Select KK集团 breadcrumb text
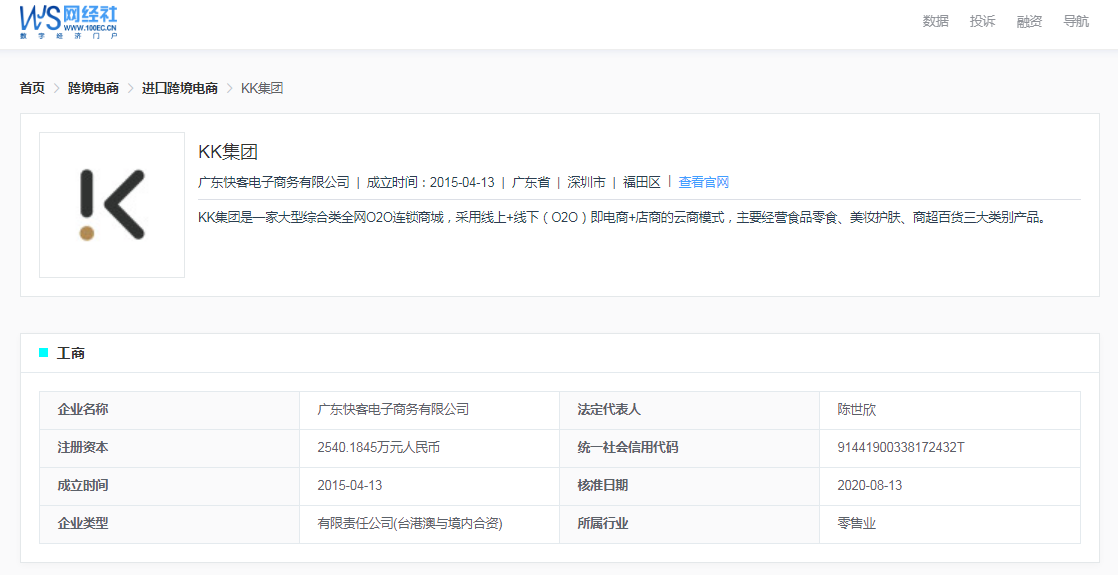This screenshot has height=575, width=1118. point(262,88)
